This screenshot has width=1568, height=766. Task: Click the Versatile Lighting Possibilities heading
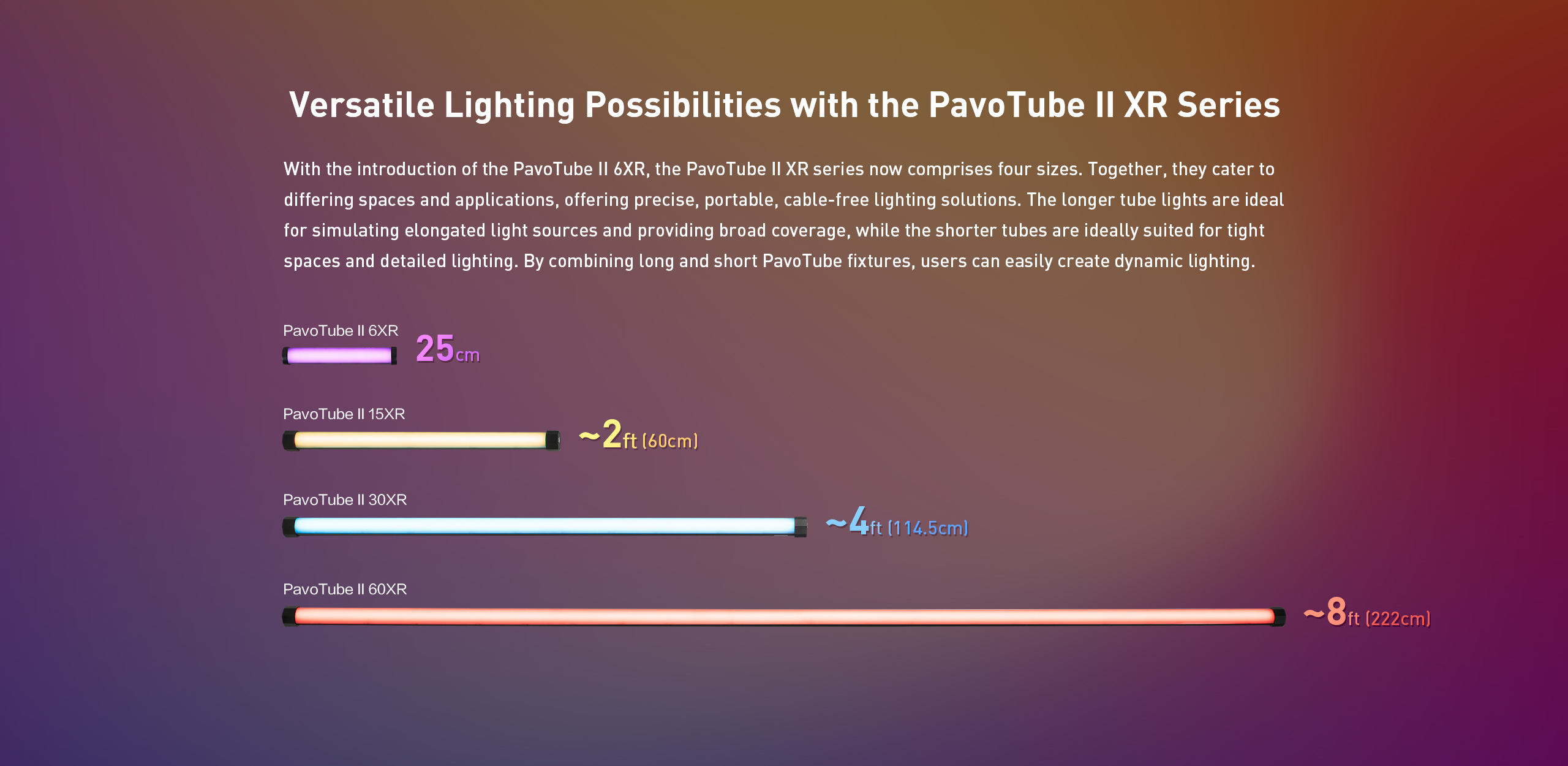click(785, 105)
